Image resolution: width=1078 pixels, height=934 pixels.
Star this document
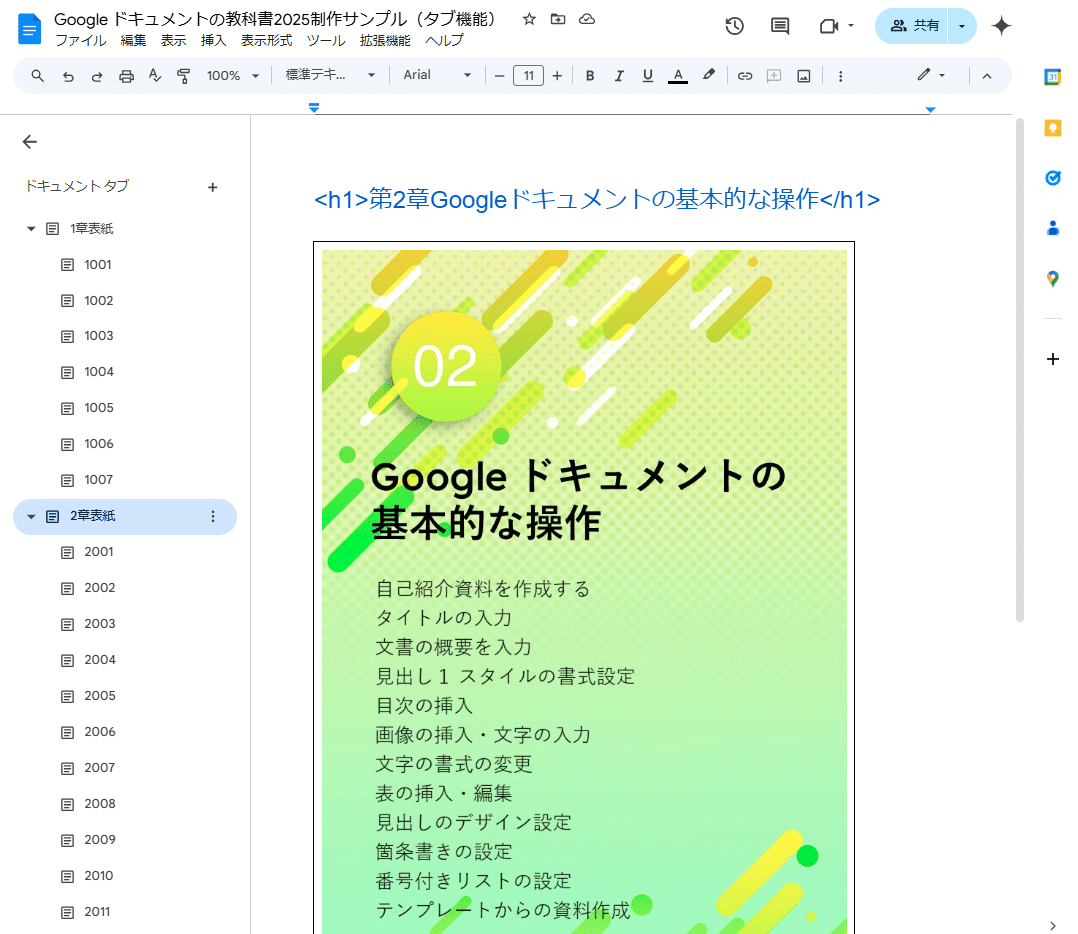point(529,19)
